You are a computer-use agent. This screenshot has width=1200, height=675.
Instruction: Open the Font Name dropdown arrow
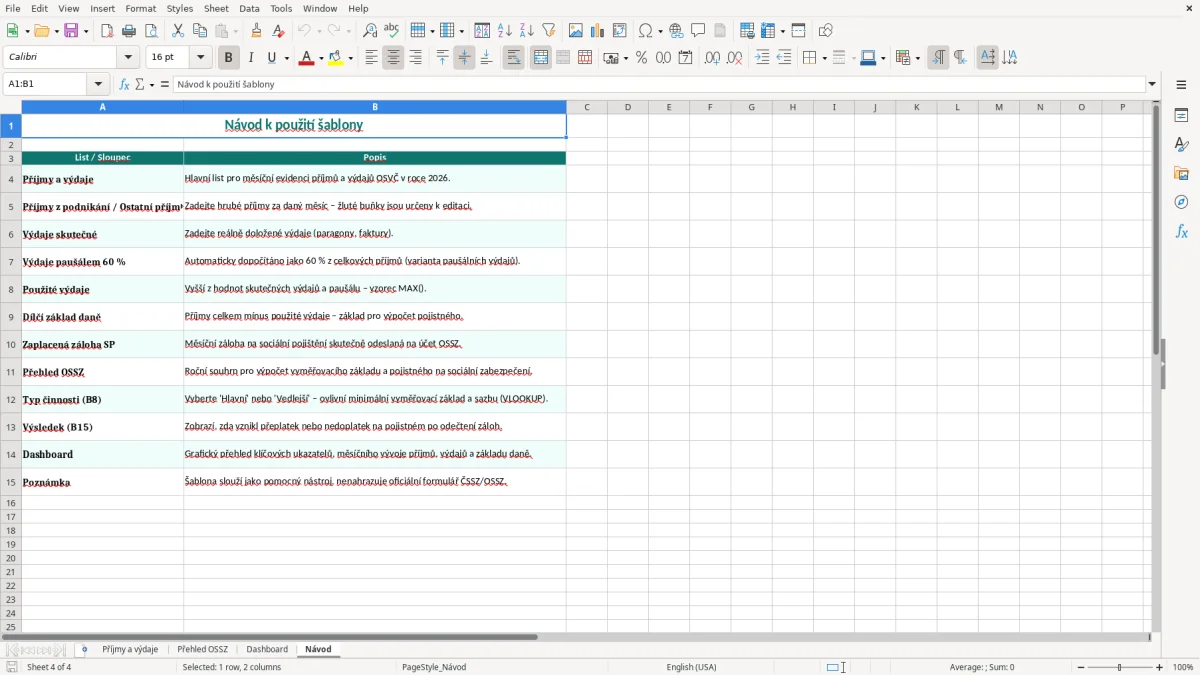128,58
